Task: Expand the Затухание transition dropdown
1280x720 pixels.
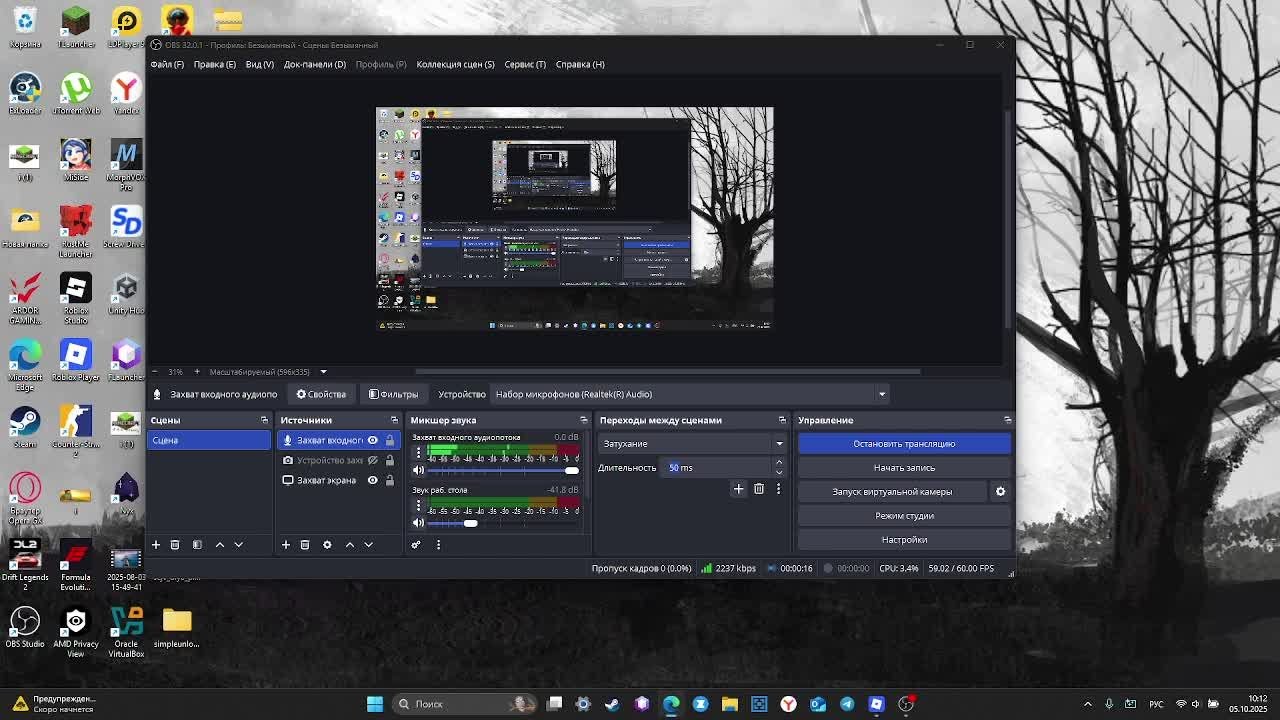Action: point(779,444)
